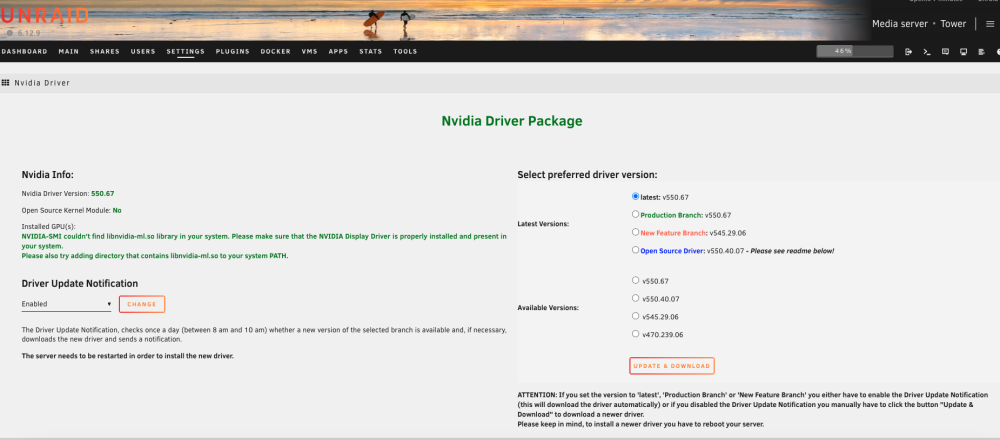Open the Dashboard tab
This screenshot has height=440, width=1000.
[x=24, y=52]
